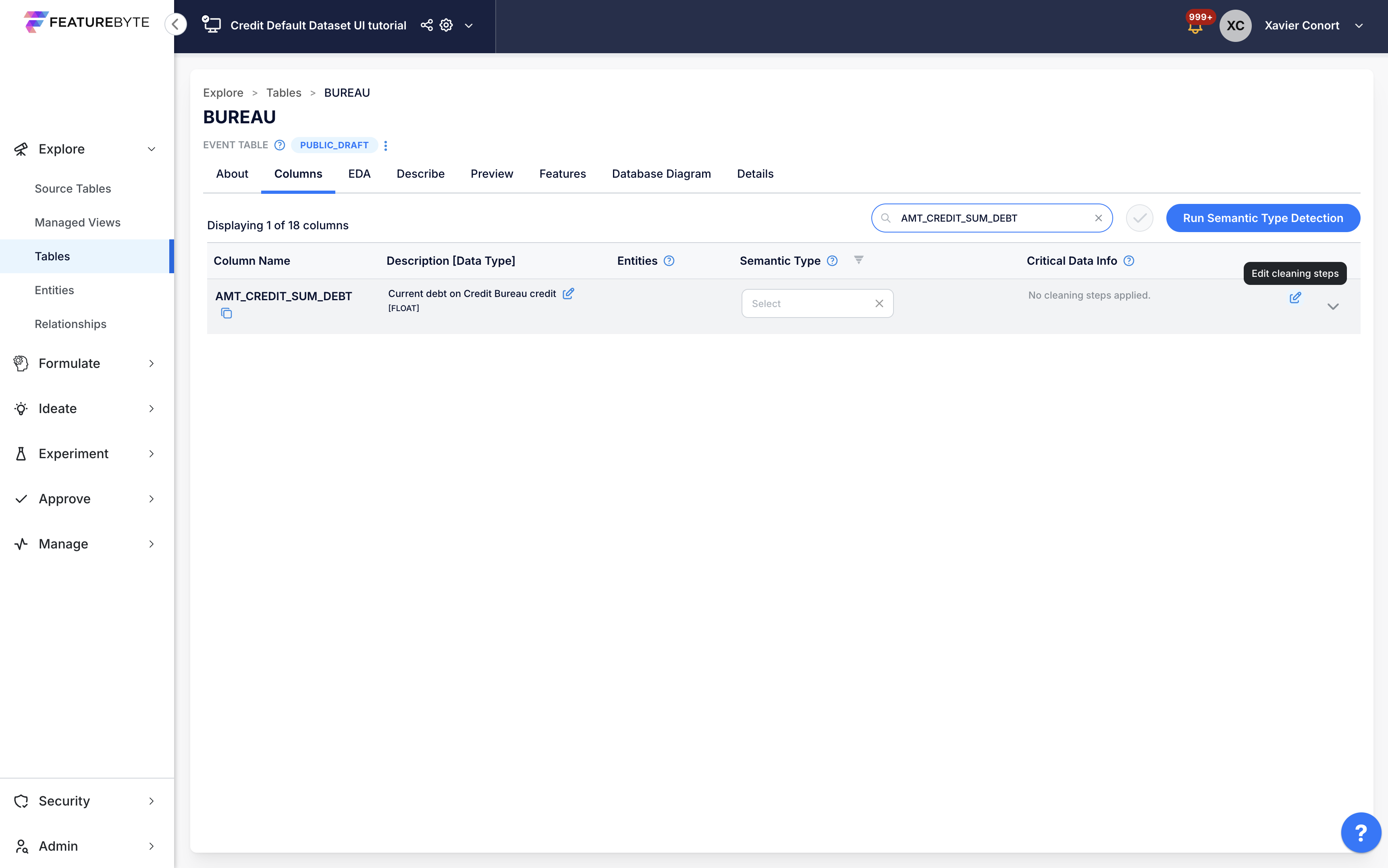Open the table three-dot options menu
This screenshot has width=1388, height=868.
386,146
